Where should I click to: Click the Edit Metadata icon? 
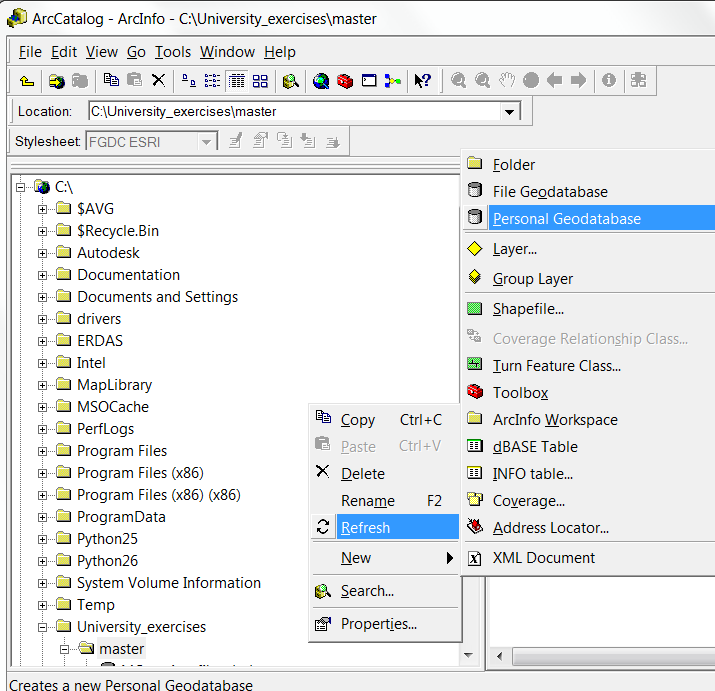point(236,141)
